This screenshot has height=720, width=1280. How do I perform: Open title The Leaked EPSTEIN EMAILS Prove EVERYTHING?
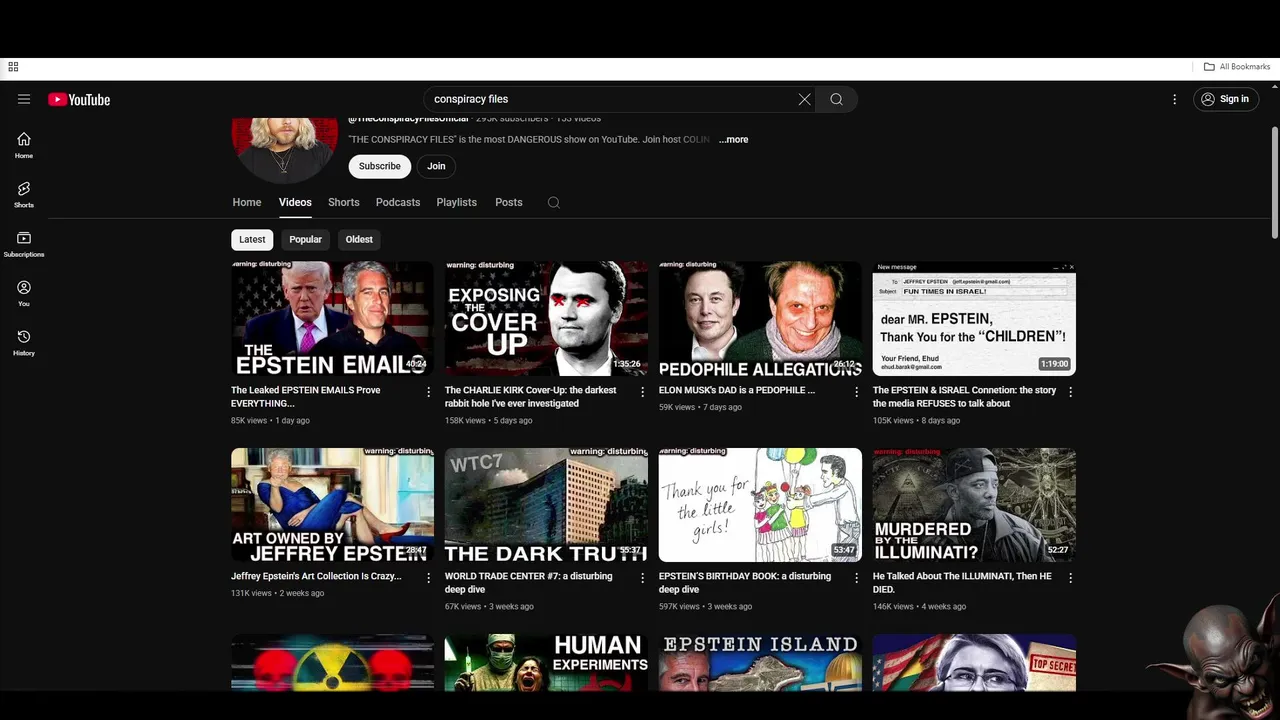tap(306, 397)
